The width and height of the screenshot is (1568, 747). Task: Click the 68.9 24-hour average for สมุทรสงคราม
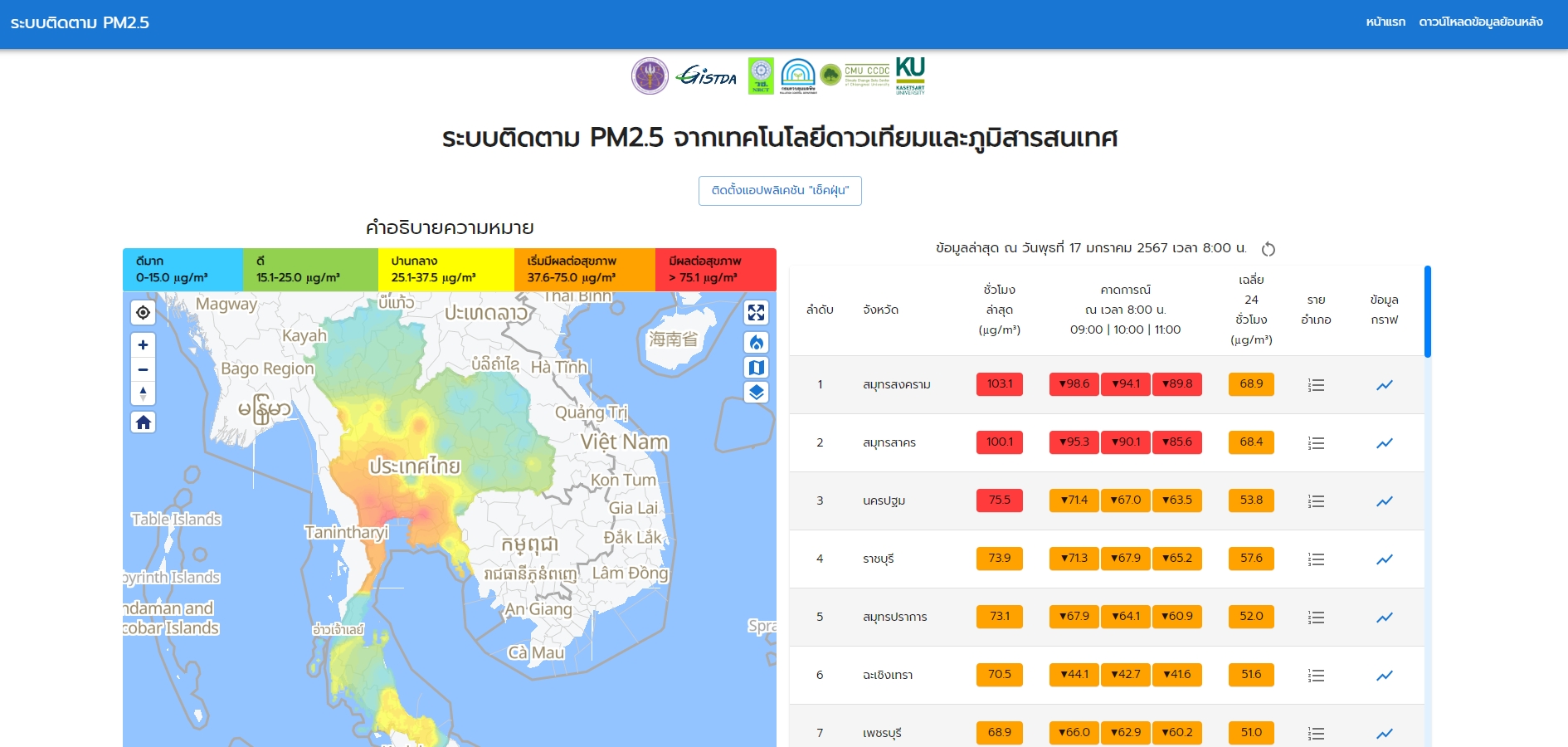point(1251,384)
